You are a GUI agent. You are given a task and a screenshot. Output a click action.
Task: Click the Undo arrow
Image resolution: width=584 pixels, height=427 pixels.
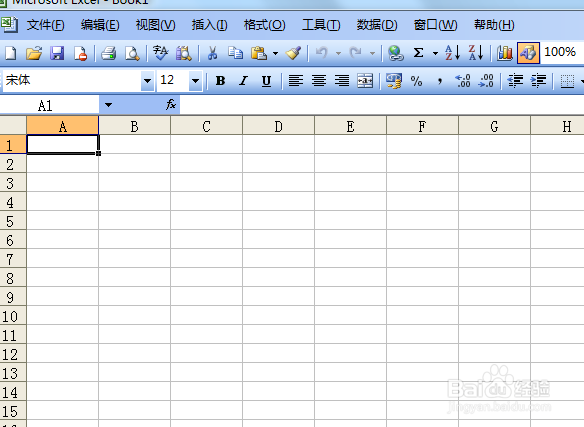pyautogui.click(x=322, y=53)
